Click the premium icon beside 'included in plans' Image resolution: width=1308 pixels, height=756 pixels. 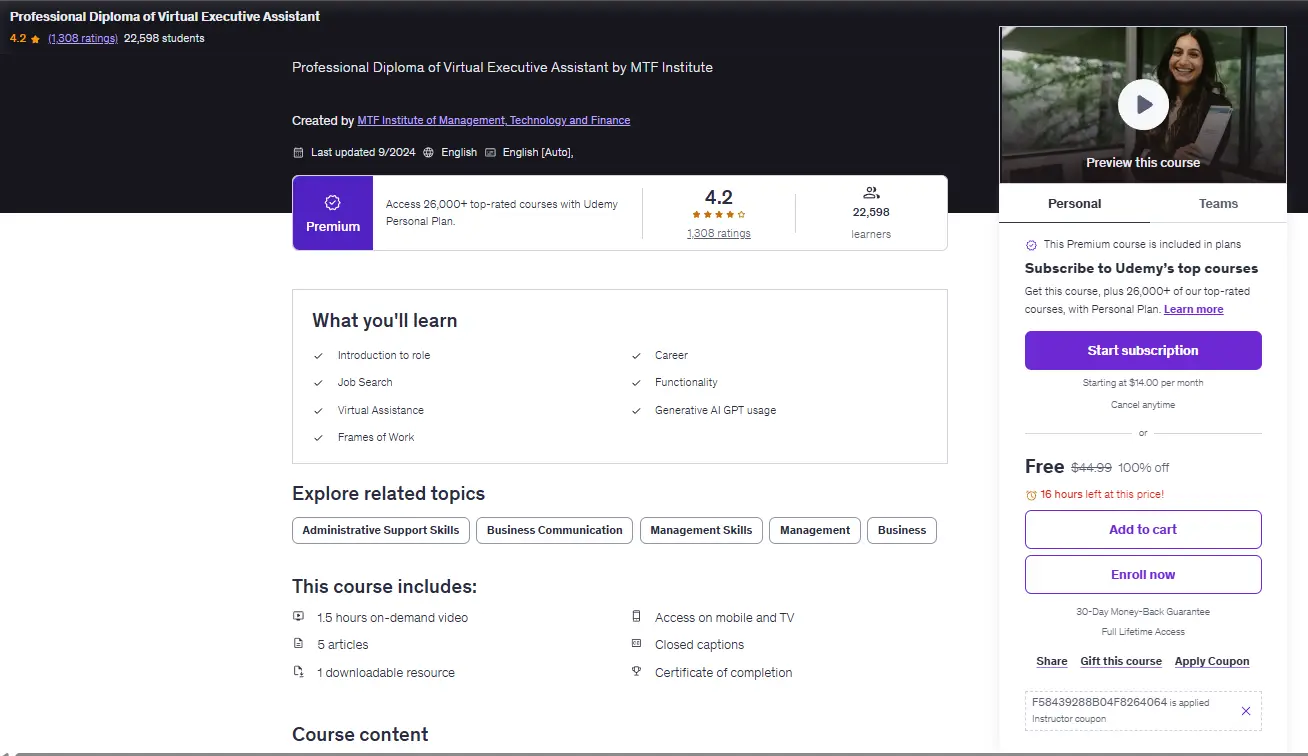tap(1031, 244)
